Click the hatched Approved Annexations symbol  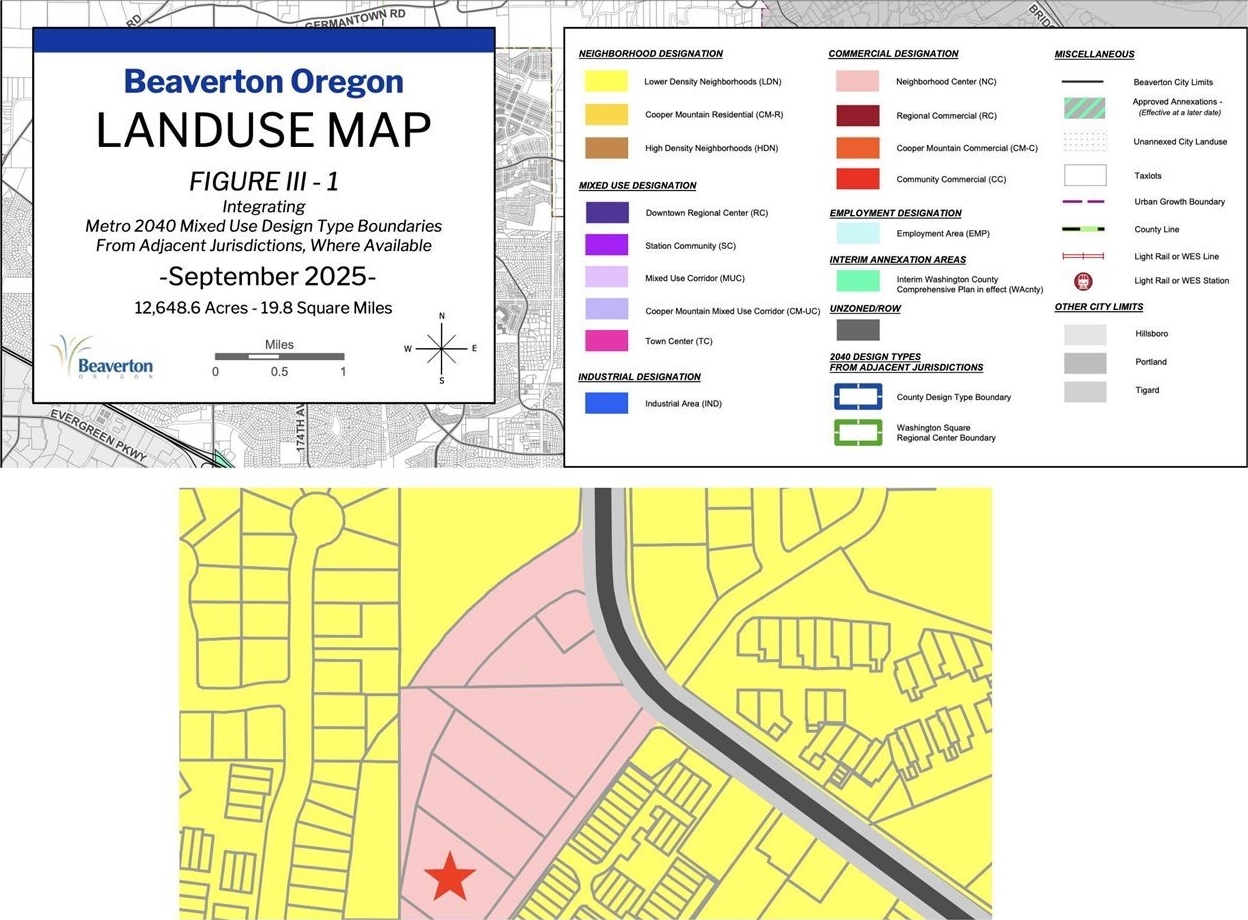tap(1085, 107)
